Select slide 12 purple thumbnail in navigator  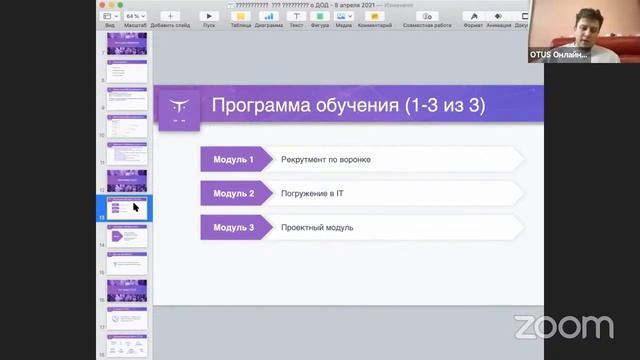click(x=127, y=181)
